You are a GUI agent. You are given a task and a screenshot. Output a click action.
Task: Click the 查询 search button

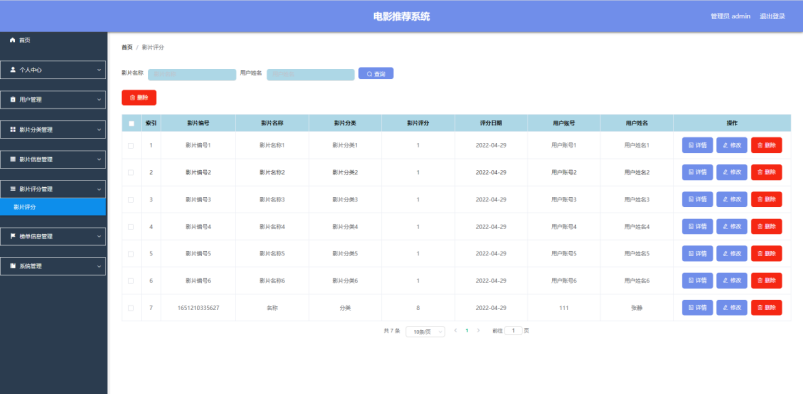coord(376,73)
